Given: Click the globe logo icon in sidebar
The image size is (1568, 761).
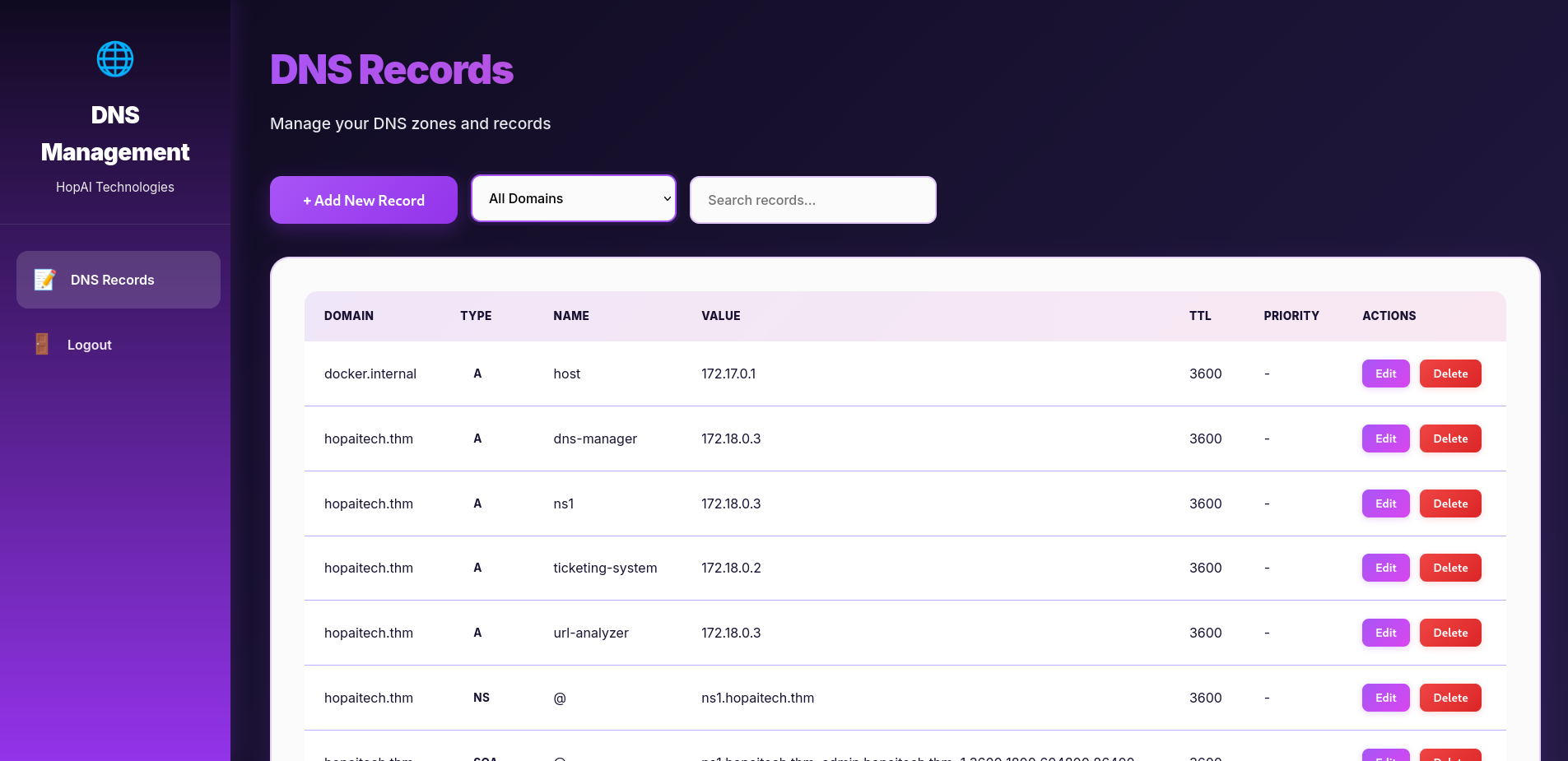Looking at the screenshot, I should (x=115, y=59).
